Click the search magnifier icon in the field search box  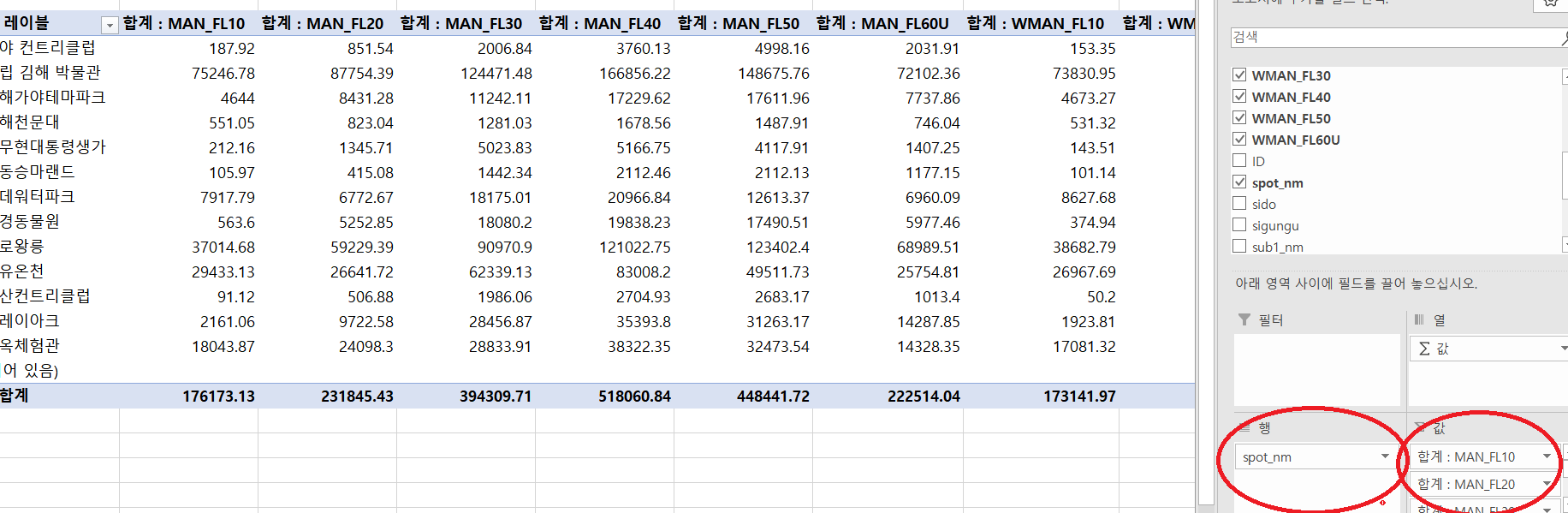point(1563,37)
